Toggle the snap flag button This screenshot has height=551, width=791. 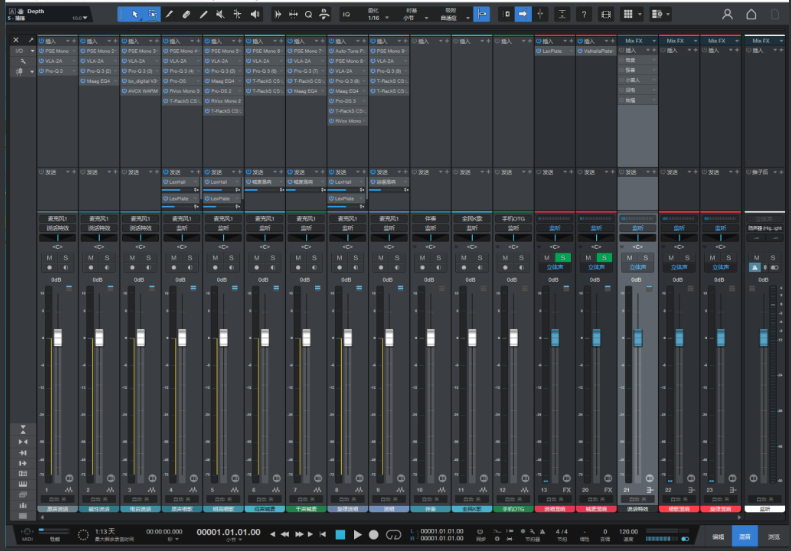(482, 14)
